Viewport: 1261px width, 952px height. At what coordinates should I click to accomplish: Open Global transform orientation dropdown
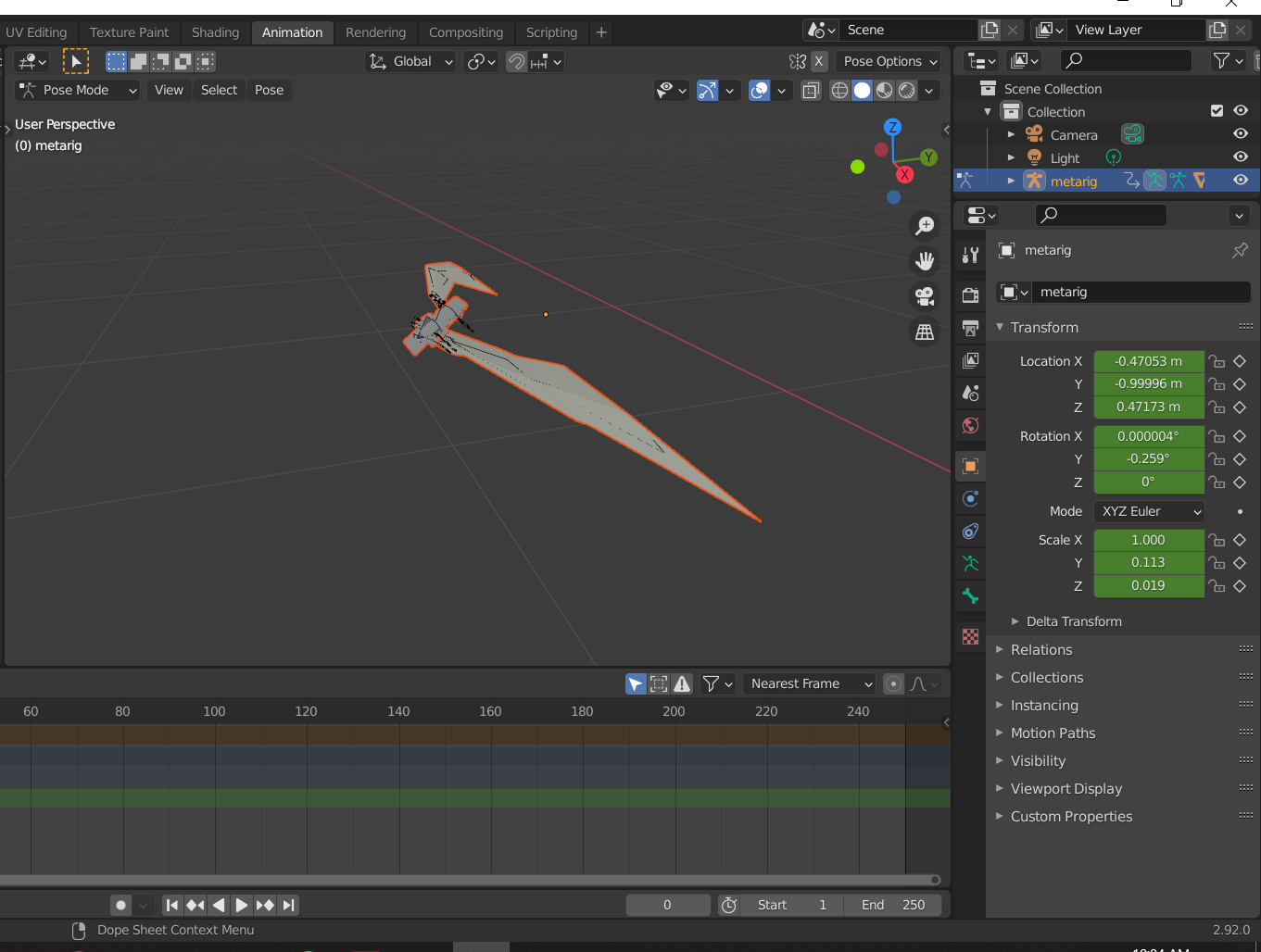pyautogui.click(x=411, y=61)
